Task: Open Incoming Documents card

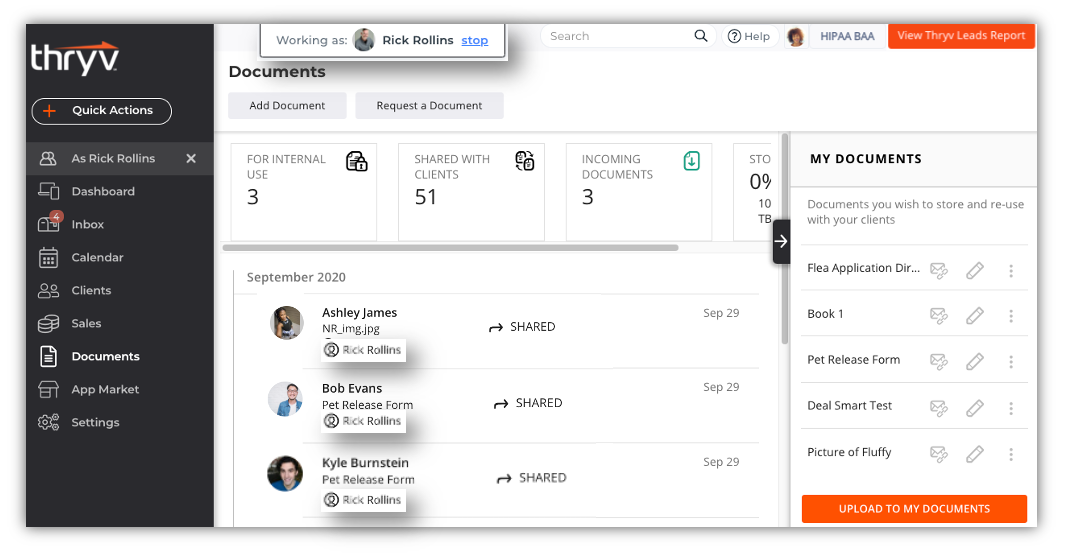Action: click(639, 192)
